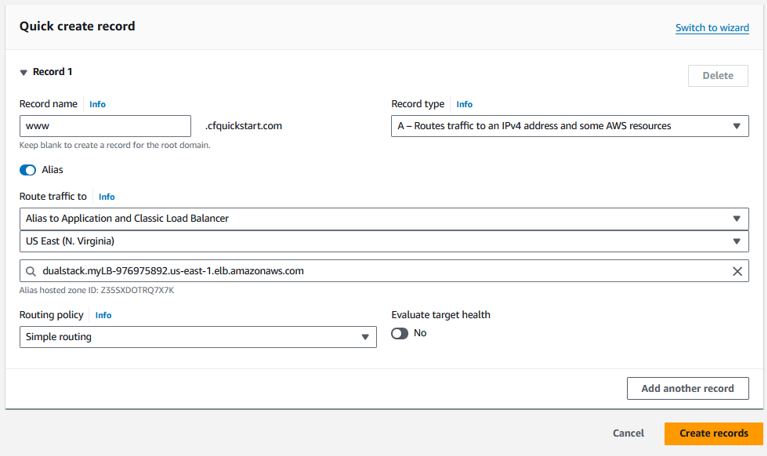
Task: Click the Cancel button
Action: click(x=628, y=433)
